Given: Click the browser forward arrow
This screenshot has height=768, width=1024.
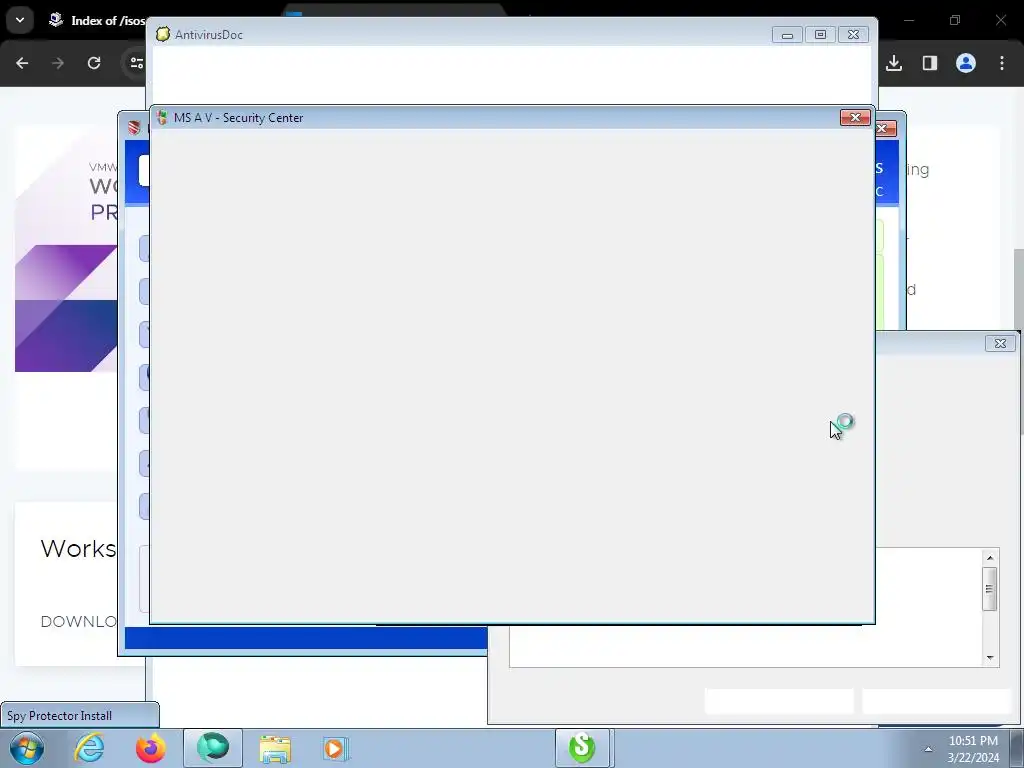Looking at the screenshot, I should pyautogui.click(x=58, y=63).
